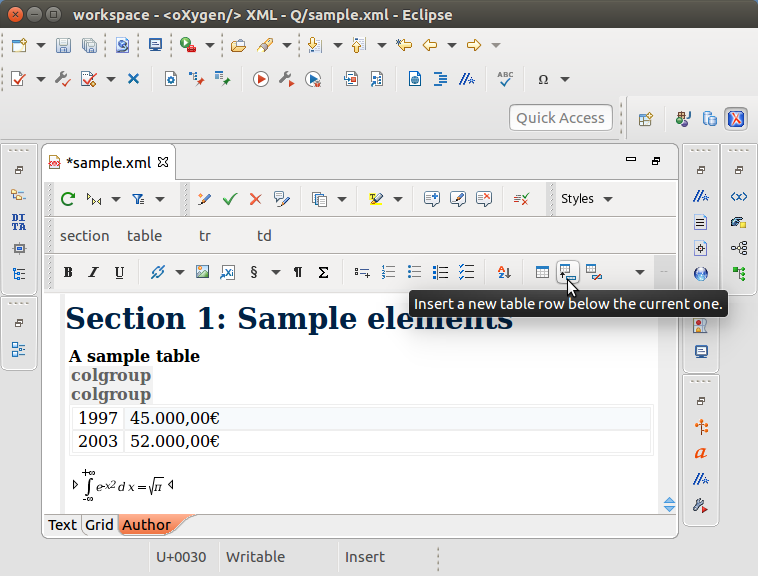Reject change with the red X

click(x=255, y=199)
